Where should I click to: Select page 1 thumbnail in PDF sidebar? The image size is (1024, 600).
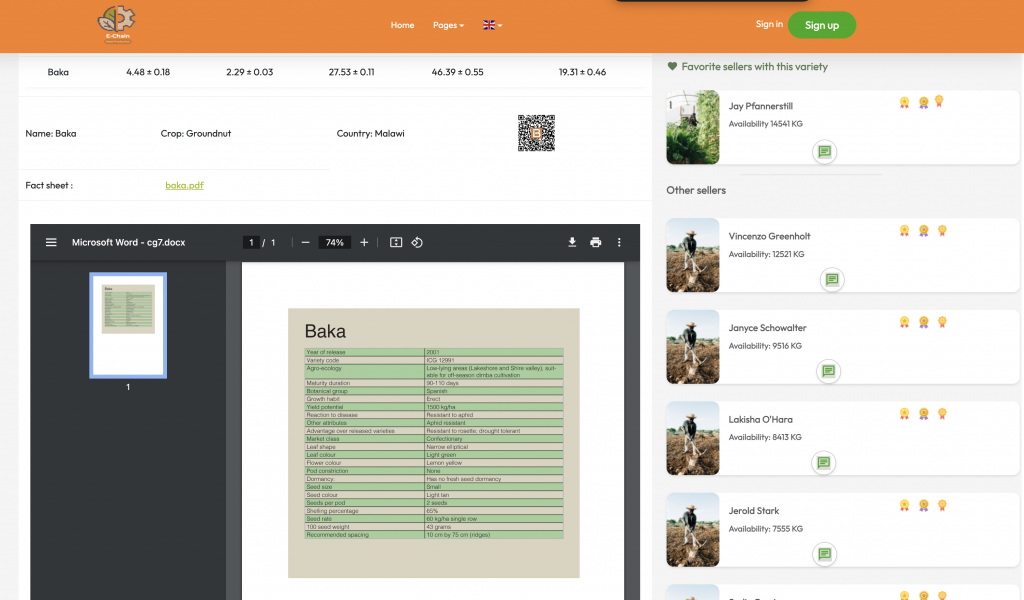(x=128, y=325)
